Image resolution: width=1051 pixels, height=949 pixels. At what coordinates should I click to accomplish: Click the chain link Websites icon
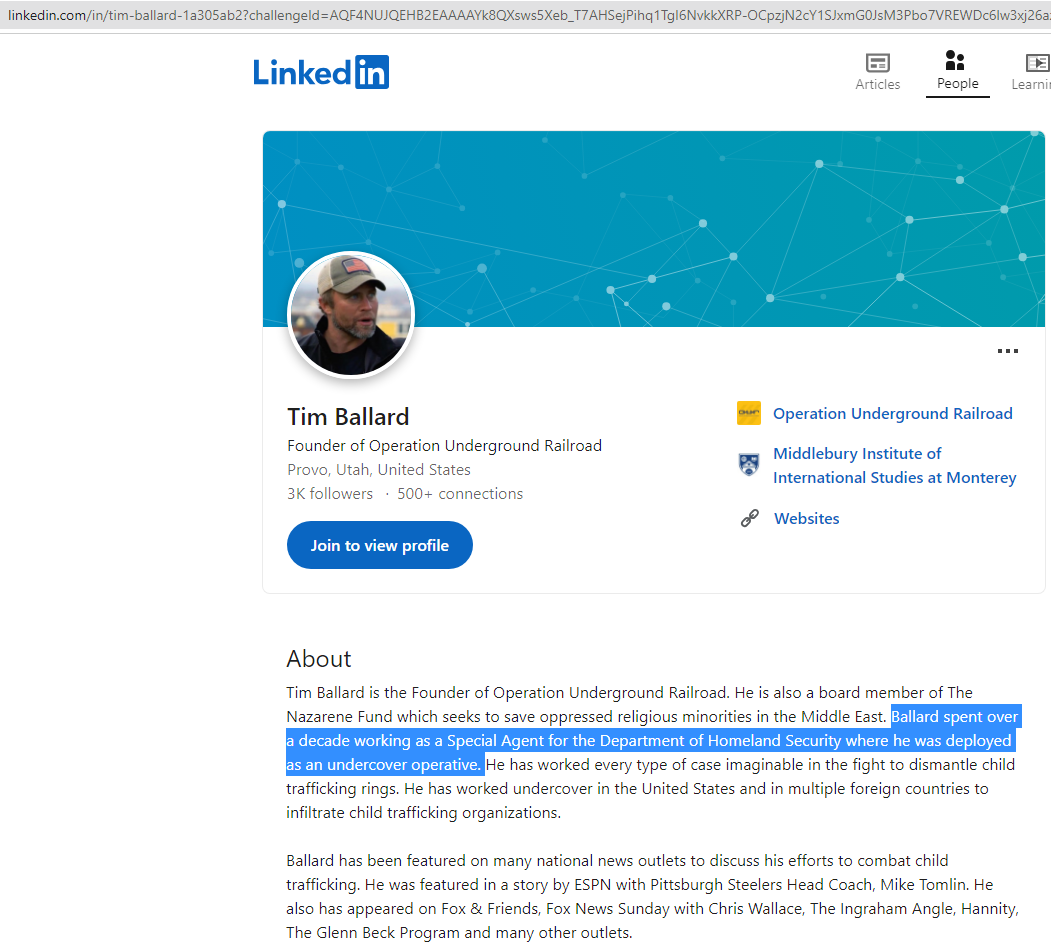click(x=749, y=518)
